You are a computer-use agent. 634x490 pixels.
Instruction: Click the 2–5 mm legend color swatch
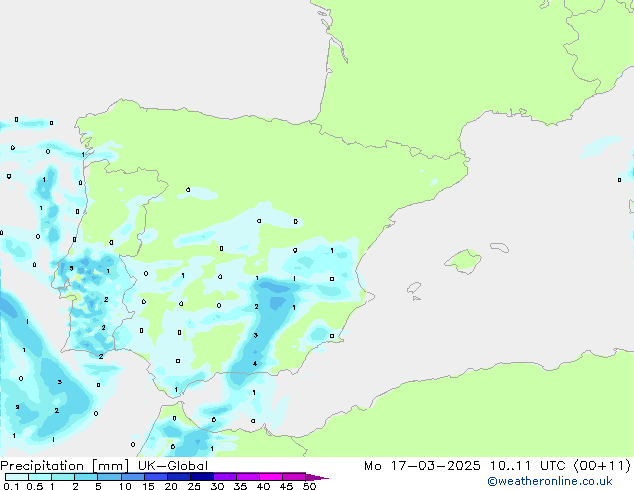(x=86, y=477)
